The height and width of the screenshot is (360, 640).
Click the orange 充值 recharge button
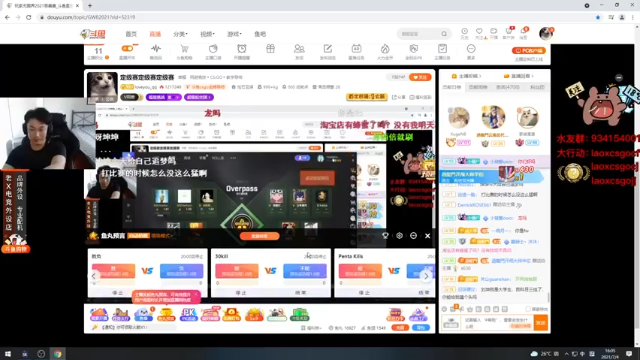400,328
